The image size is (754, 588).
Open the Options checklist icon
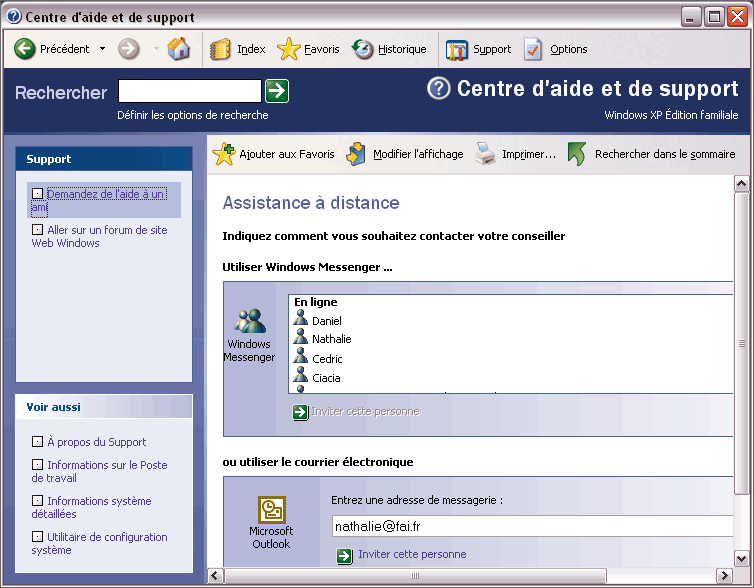[533, 49]
